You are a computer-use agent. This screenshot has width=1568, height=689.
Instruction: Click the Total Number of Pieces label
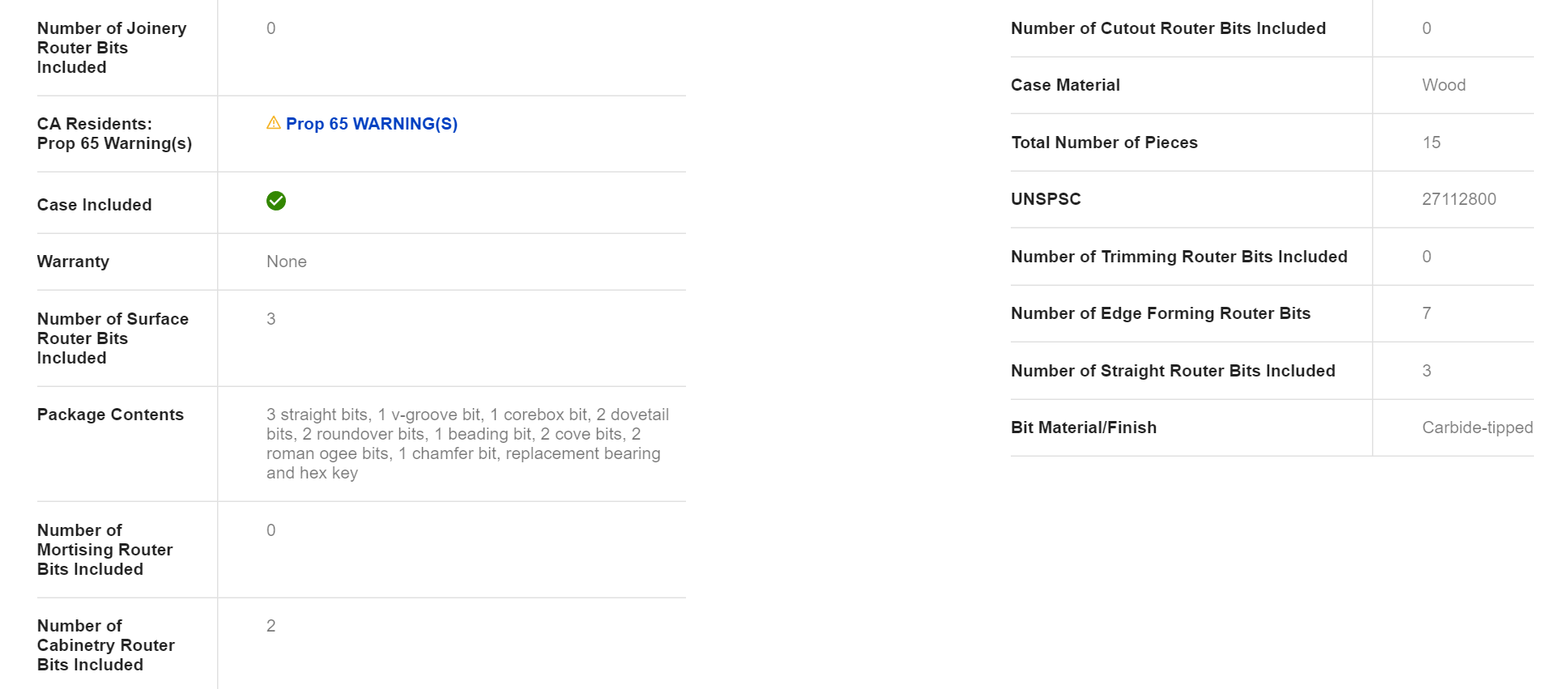1104,142
